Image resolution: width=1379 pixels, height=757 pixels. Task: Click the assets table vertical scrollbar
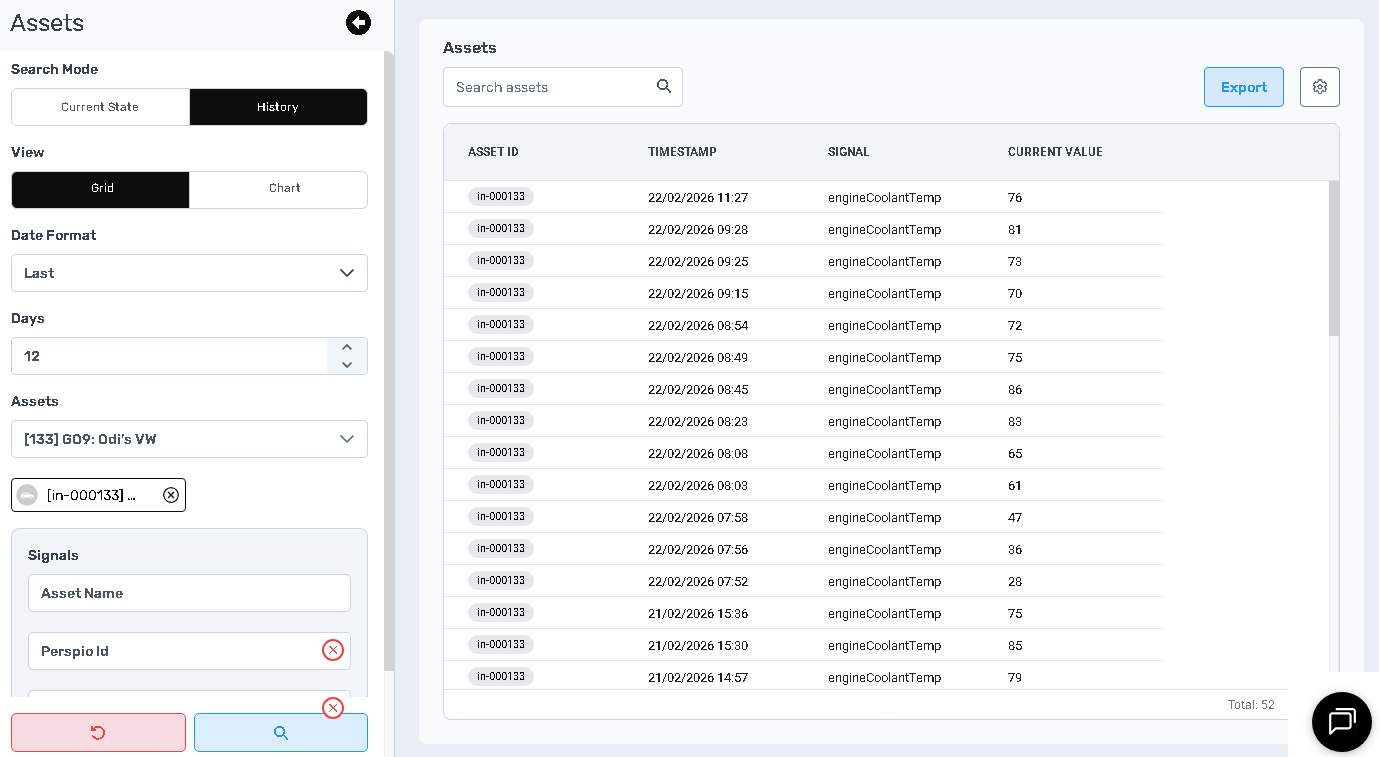coord(1333,259)
